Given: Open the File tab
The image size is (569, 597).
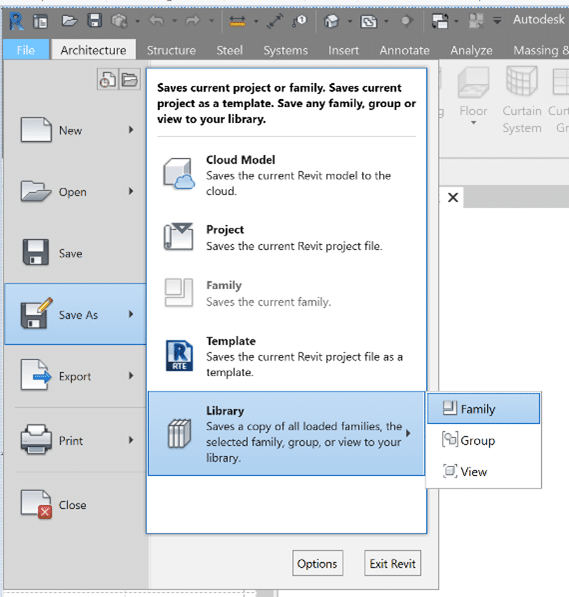Looking at the screenshot, I should click(x=26, y=50).
